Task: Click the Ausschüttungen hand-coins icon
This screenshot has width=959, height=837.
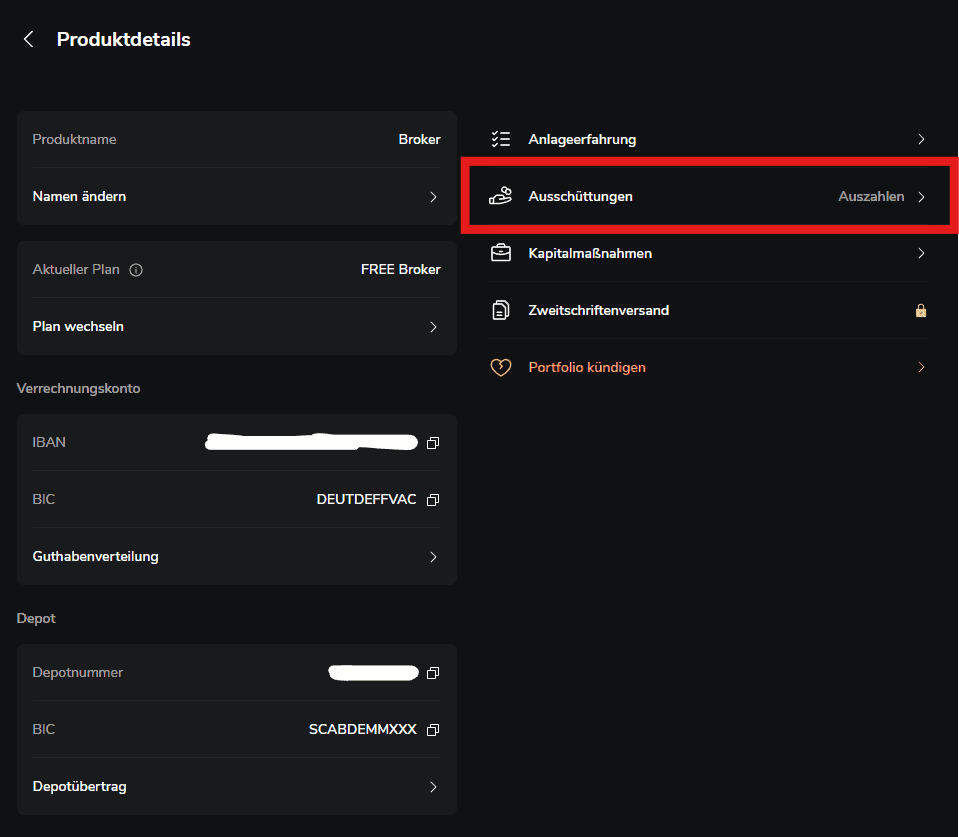Action: point(500,196)
